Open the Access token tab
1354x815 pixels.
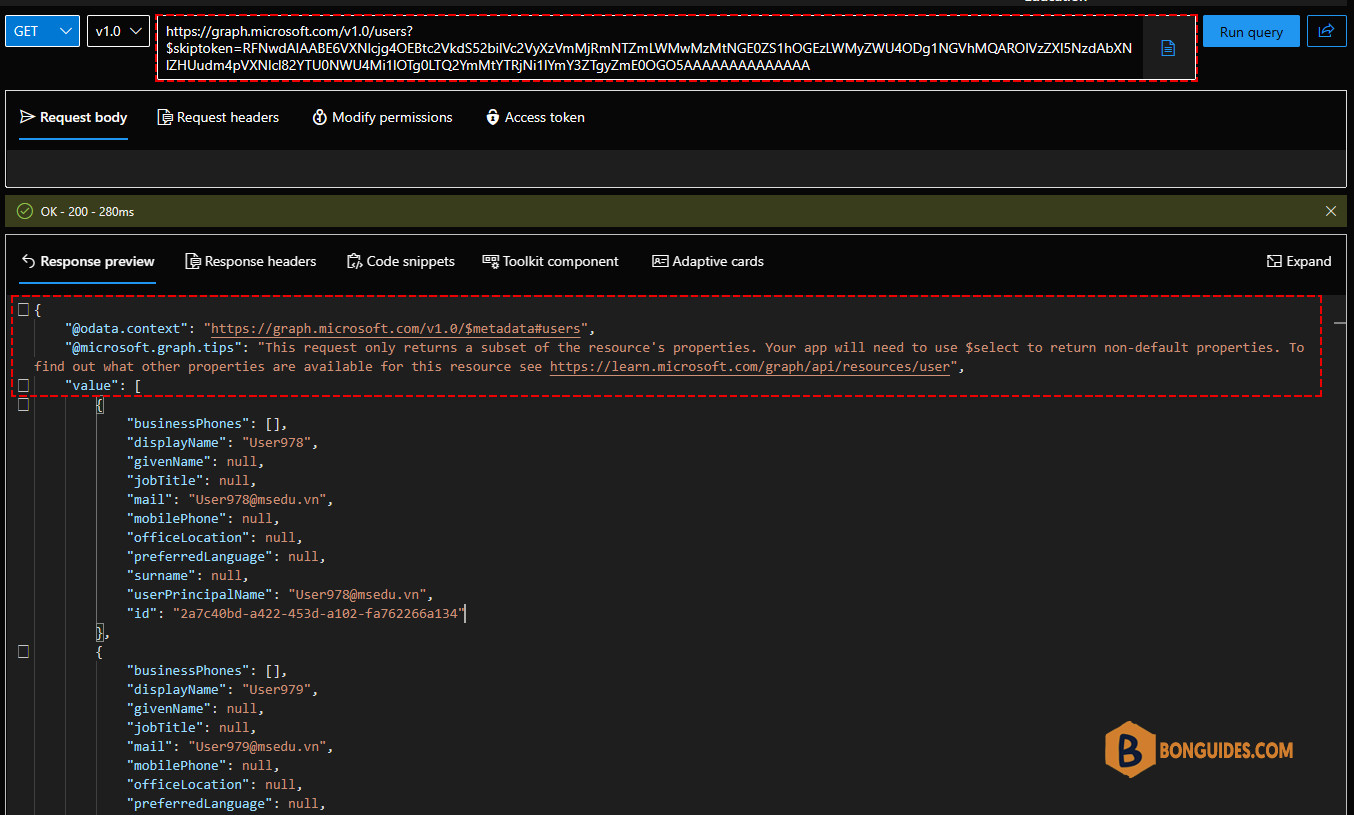[535, 118]
